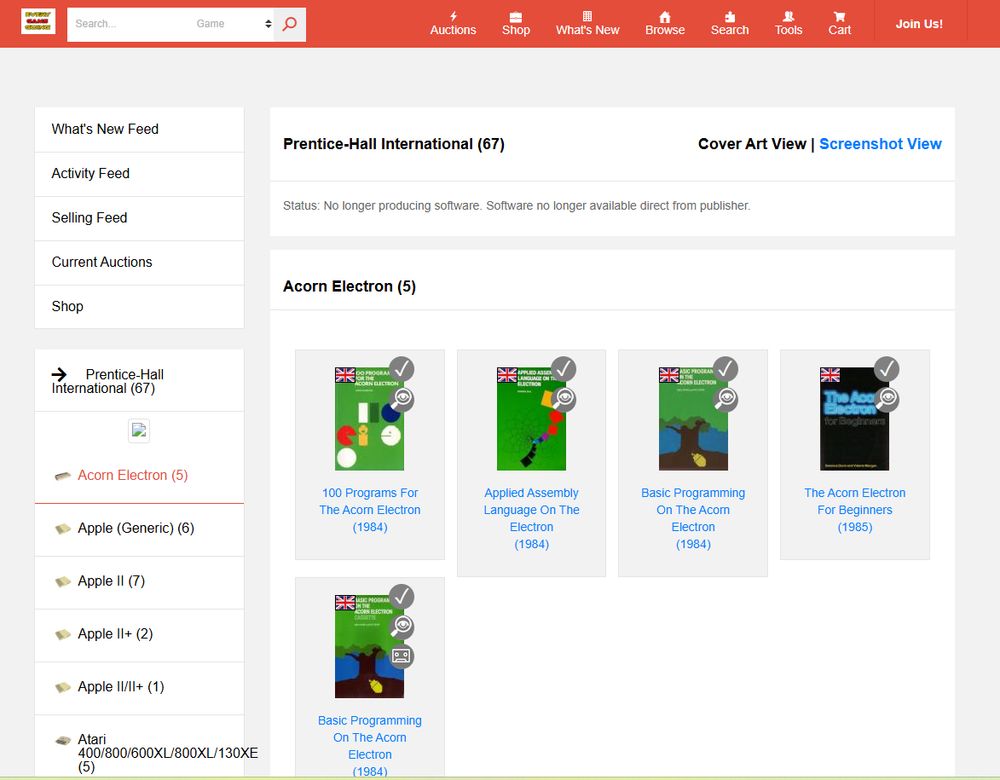Select Acorn Electron (5) platform in sidebar
This screenshot has width=1000, height=780.
coord(133,475)
